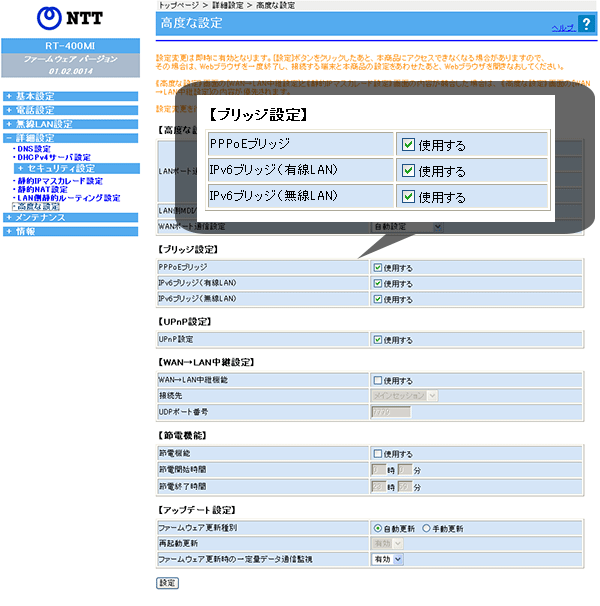This screenshot has width=600, height=606.
Task: Toggle the IPv6ブリッジ(無線LAN) checkbox in the table
Action: 378,299
